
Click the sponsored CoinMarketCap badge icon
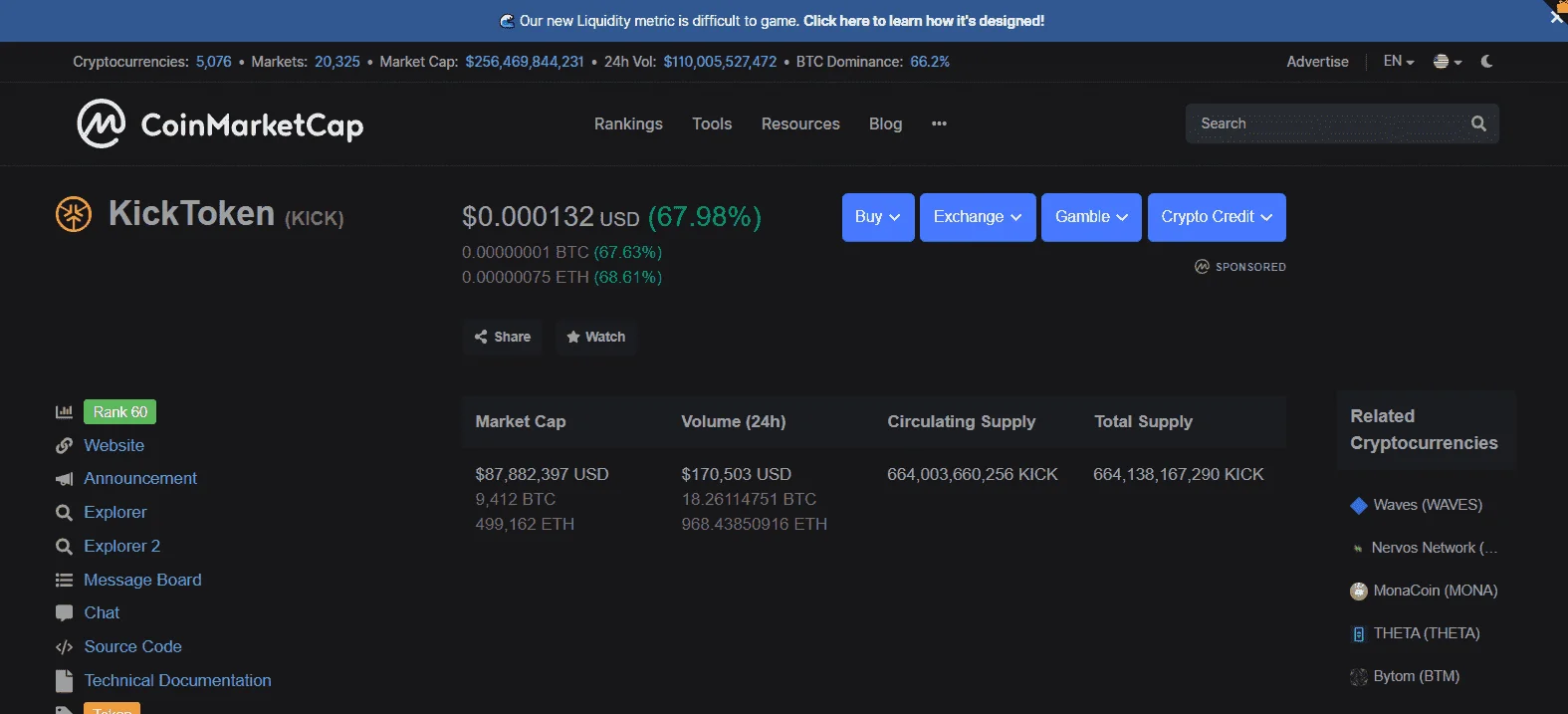(1202, 267)
